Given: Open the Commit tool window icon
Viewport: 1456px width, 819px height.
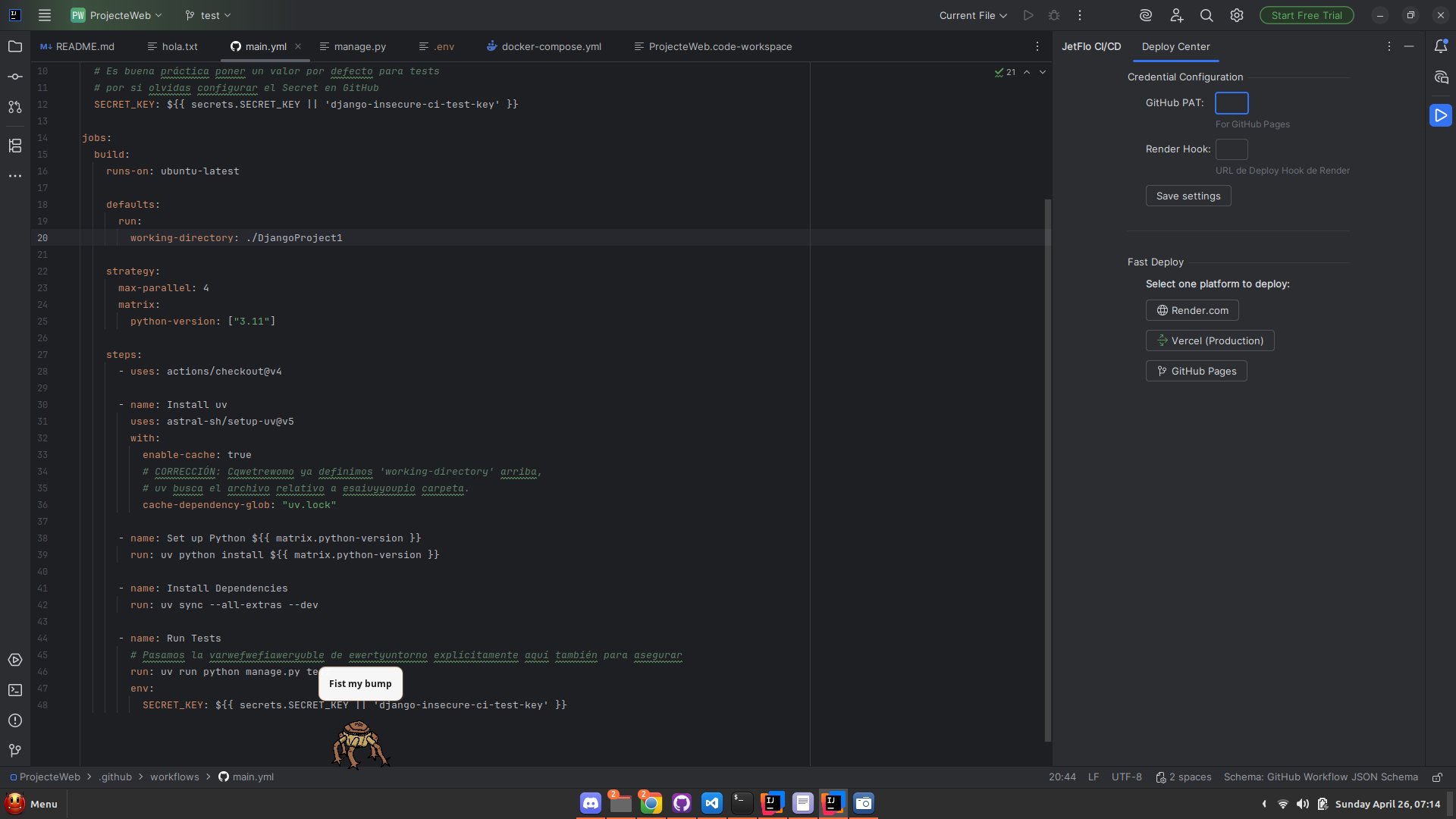Looking at the screenshot, I should (x=15, y=77).
